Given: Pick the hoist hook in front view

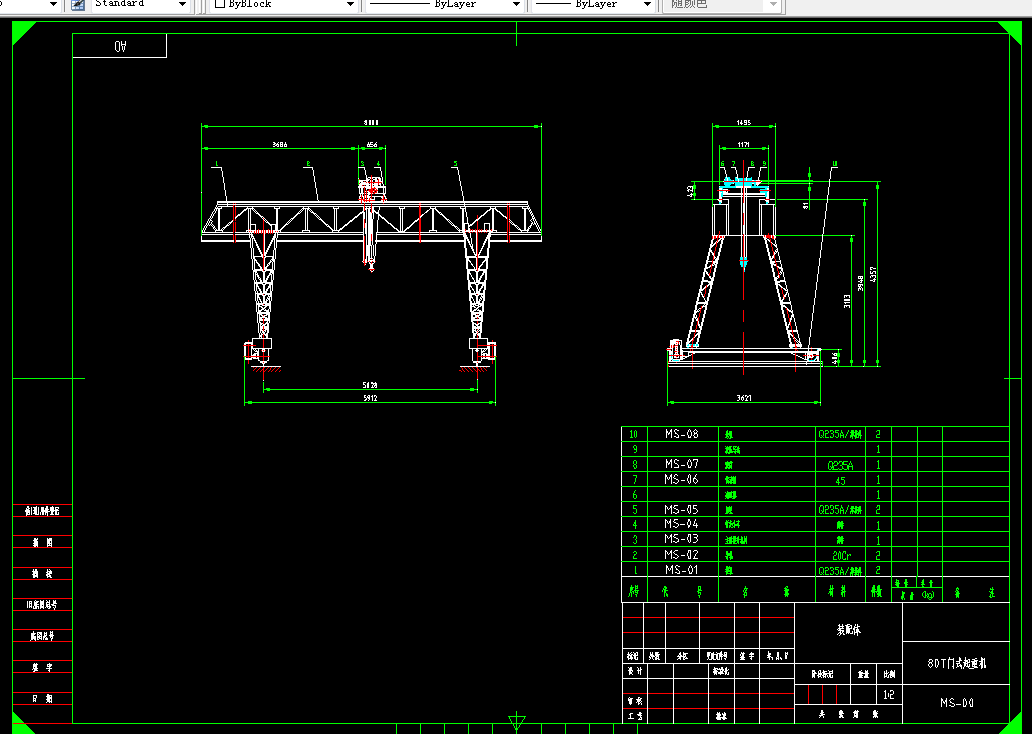Looking at the screenshot, I should click(371, 265).
